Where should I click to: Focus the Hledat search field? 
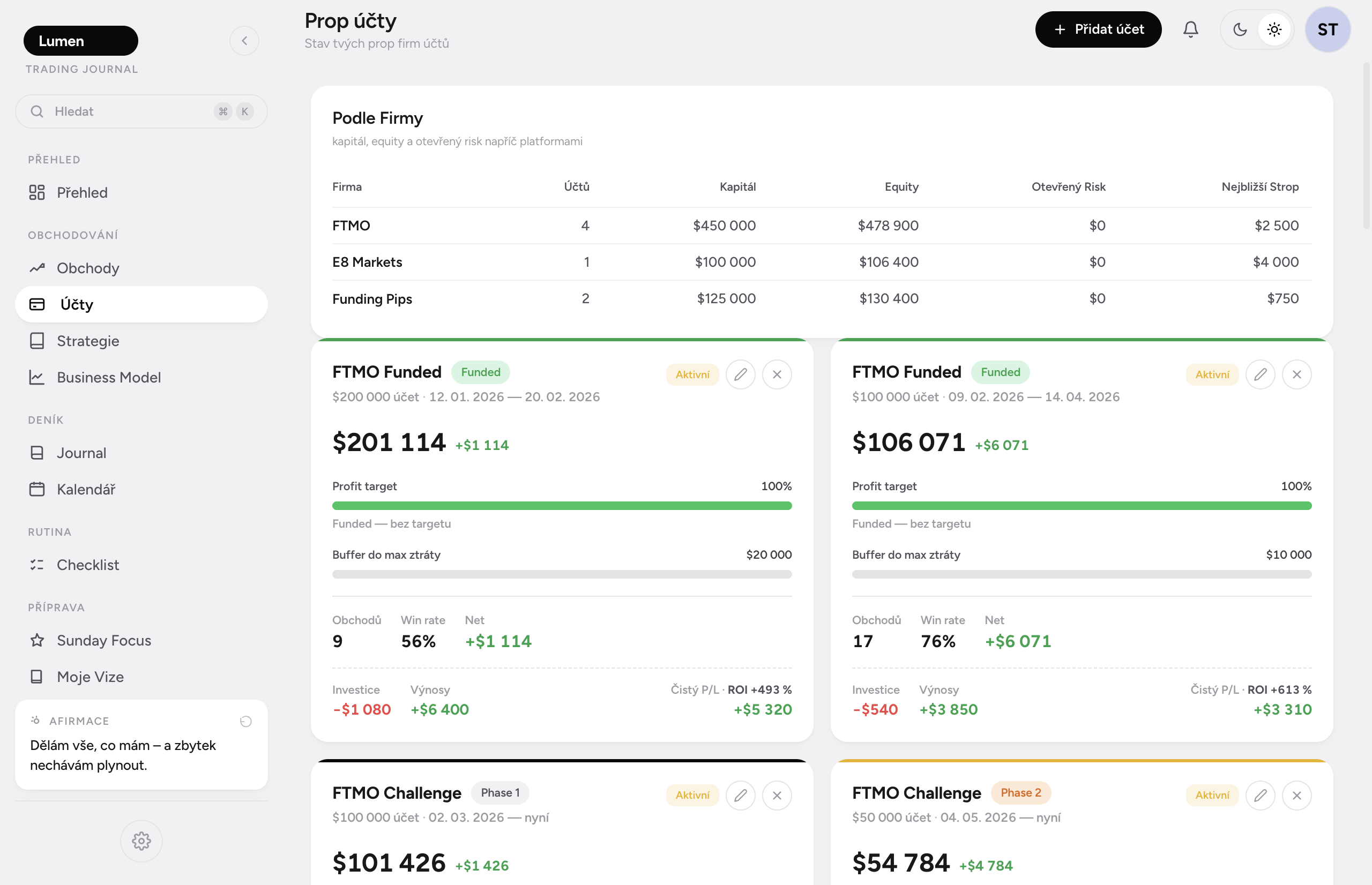[141, 111]
